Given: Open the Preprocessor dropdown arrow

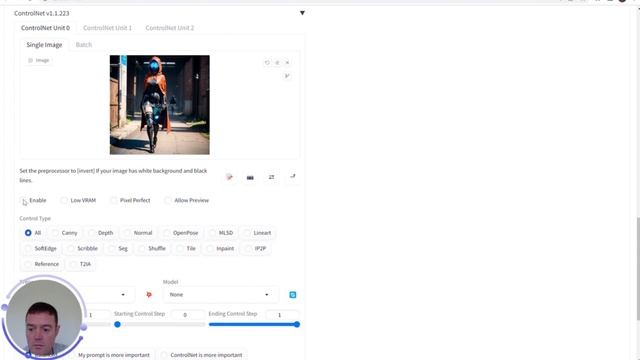Looking at the screenshot, I should [x=123, y=295].
